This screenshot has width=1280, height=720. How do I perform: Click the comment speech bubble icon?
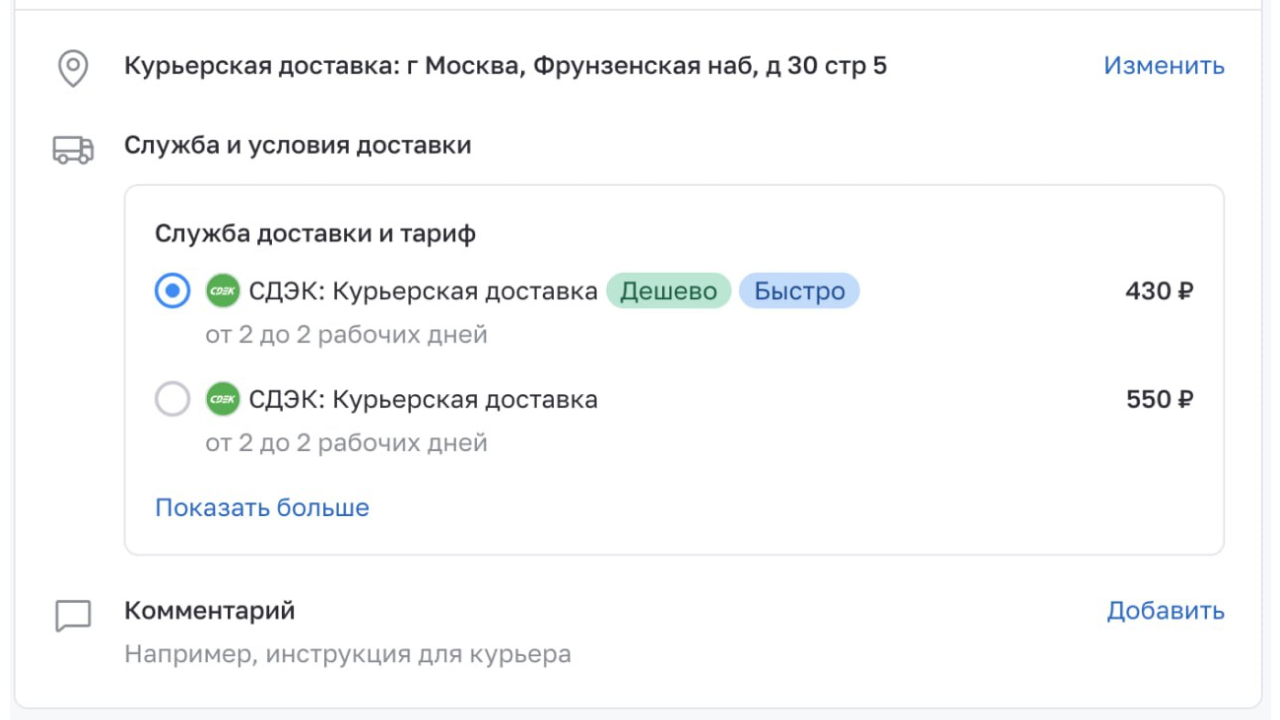(x=73, y=616)
